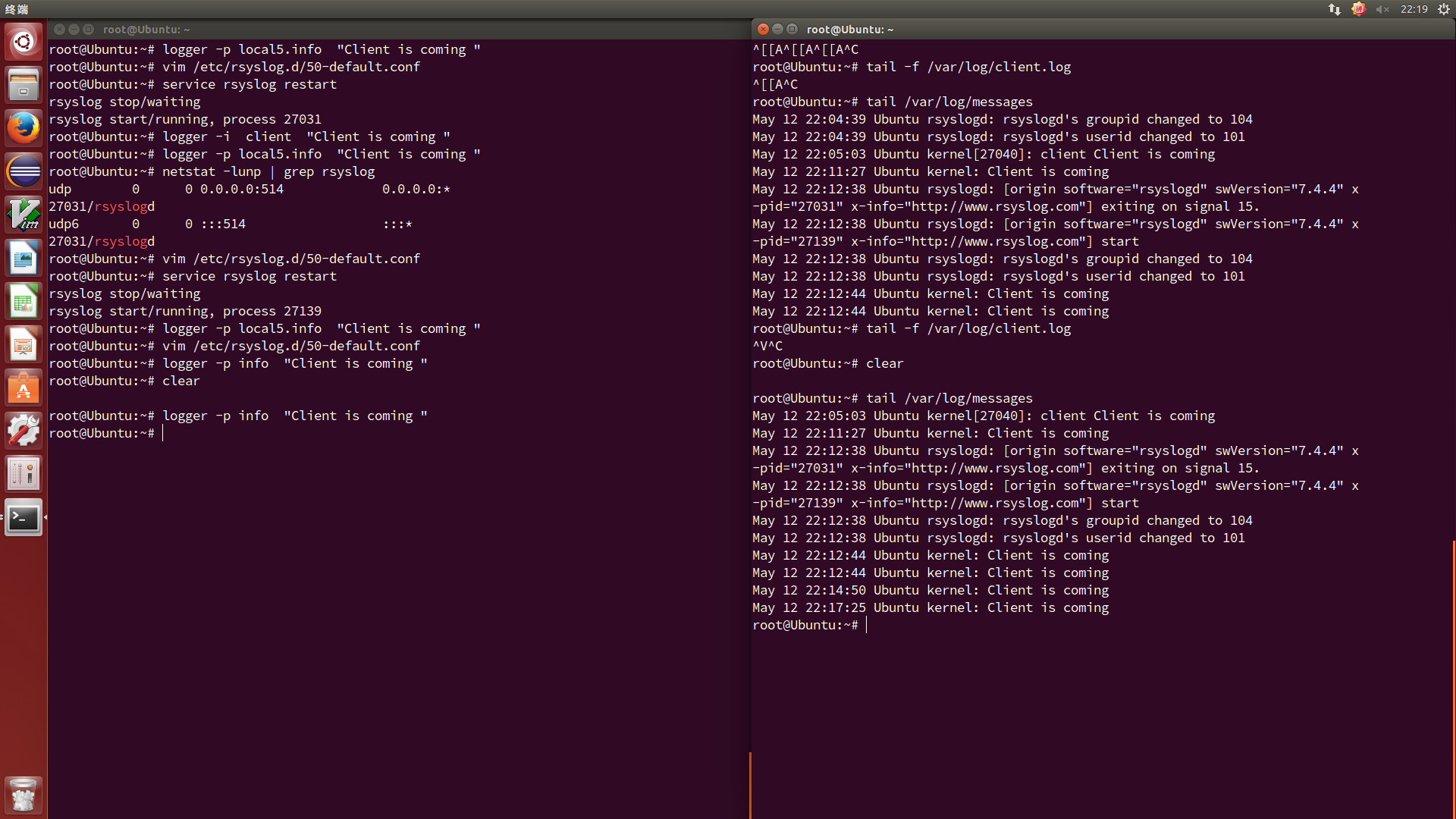Click the '^[[A^[[A^[[A^C' line at top
Viewport: 1456px width, 819px height.
pos(805,49)
